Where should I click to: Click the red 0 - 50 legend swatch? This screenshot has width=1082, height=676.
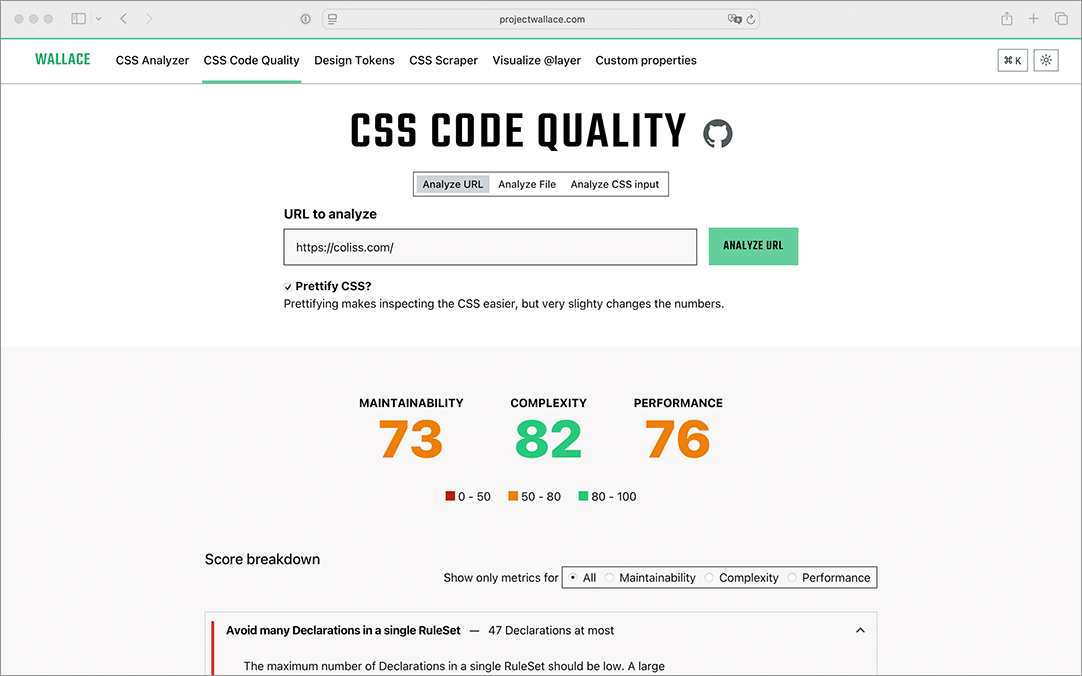(450, 496)
